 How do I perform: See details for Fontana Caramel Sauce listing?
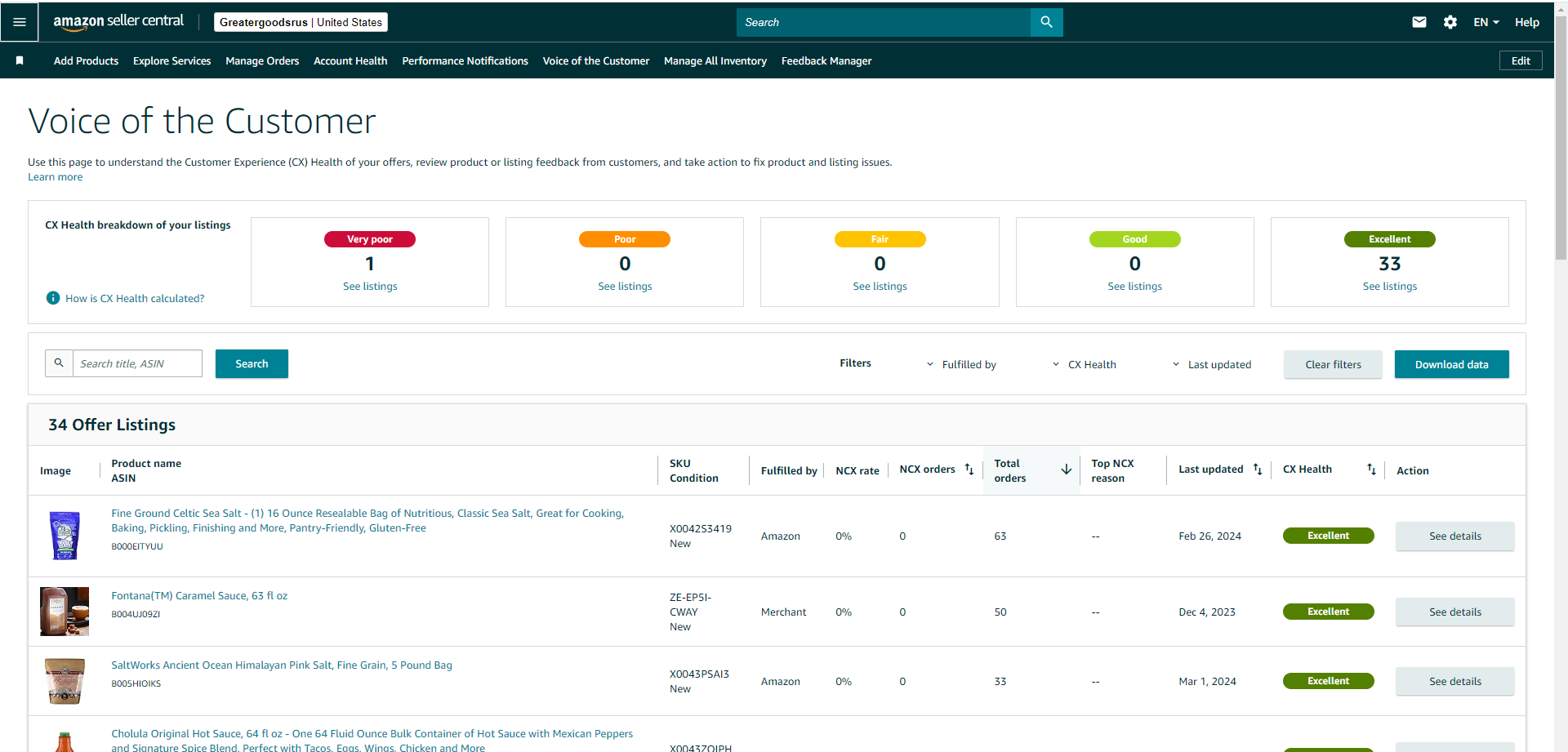click(1454, 612)
